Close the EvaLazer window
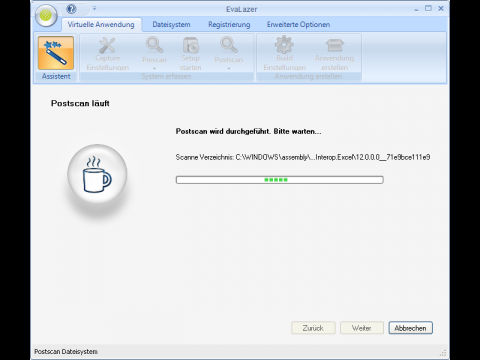 pos(441,9)
